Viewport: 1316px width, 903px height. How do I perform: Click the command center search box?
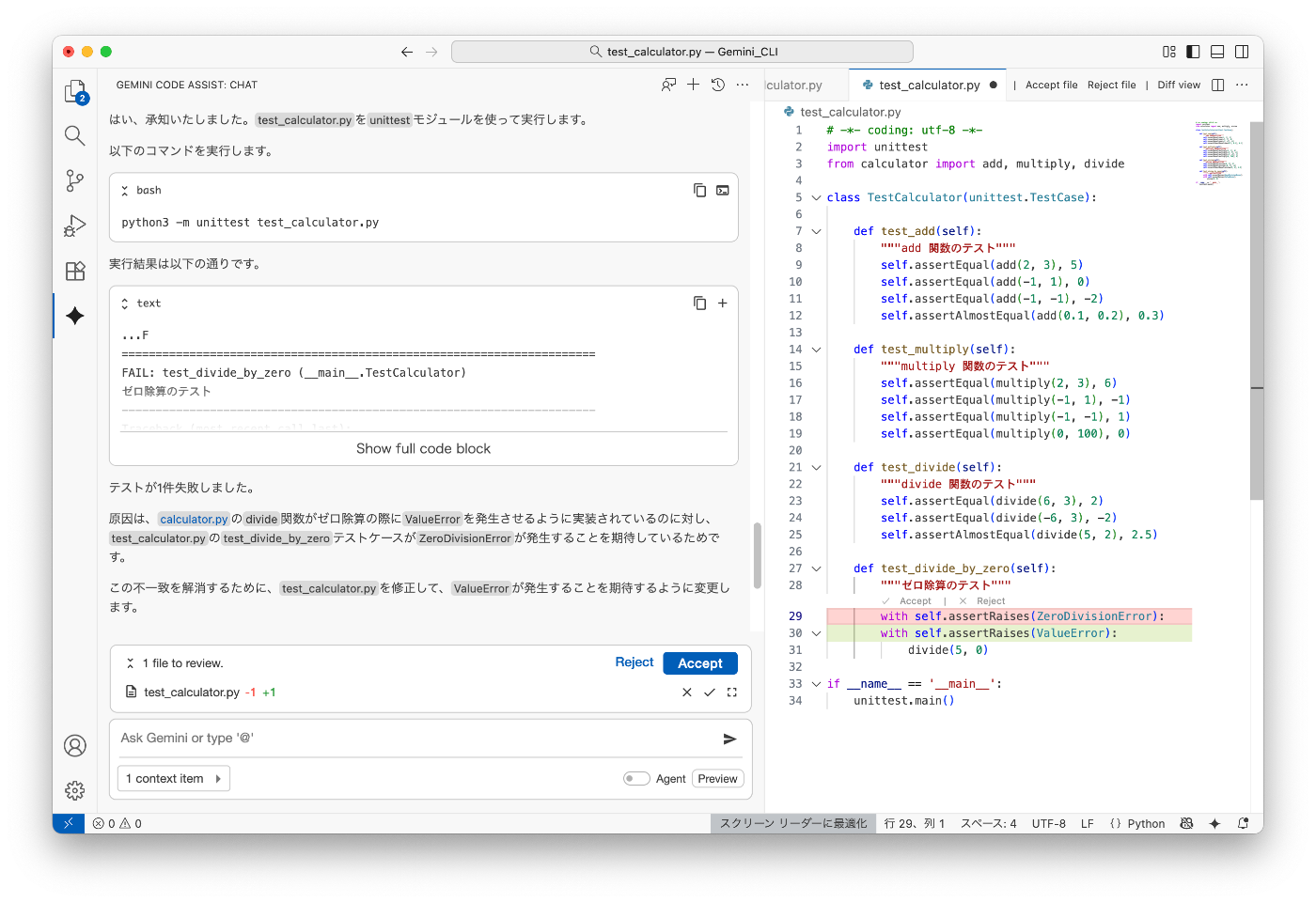pos(681,52)
